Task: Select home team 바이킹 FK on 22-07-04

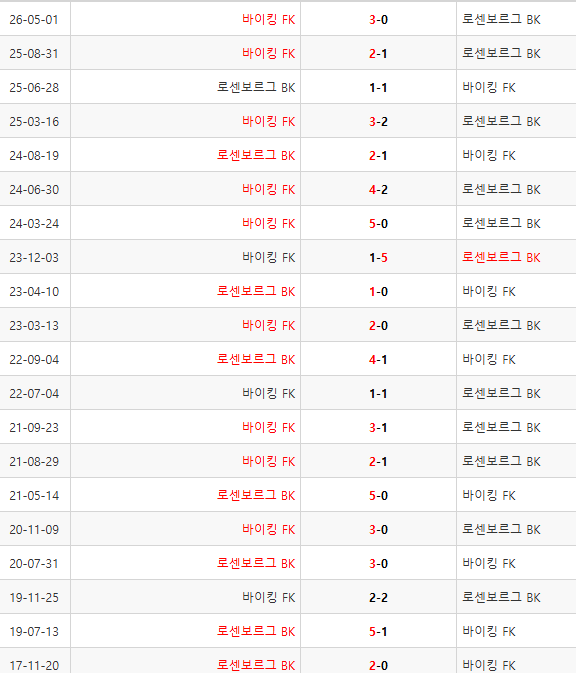Action: (269, 394)
